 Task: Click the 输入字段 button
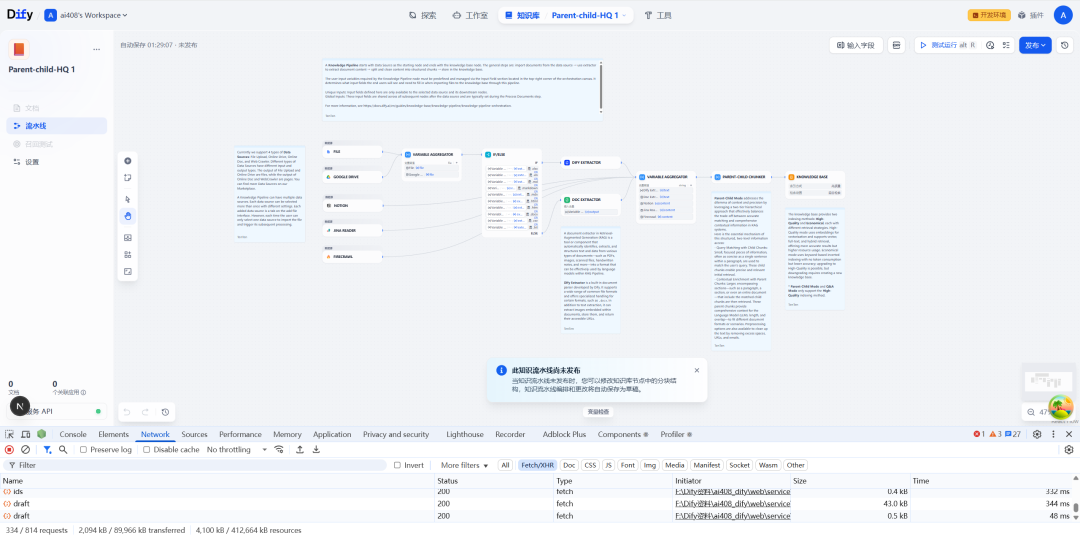(x=856, y=45)
